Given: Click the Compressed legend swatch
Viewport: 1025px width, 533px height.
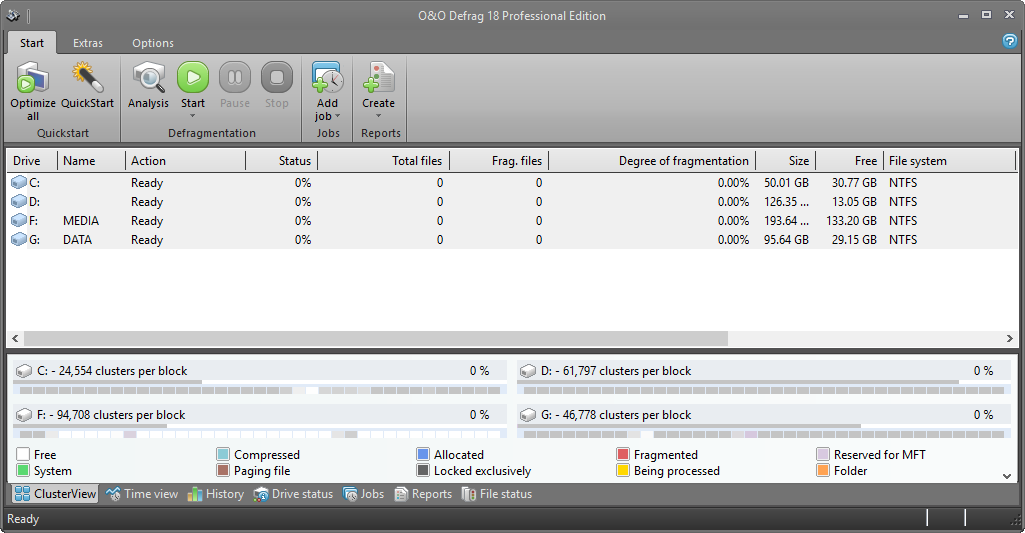Looking at the screenshot, I should point(223,454).
